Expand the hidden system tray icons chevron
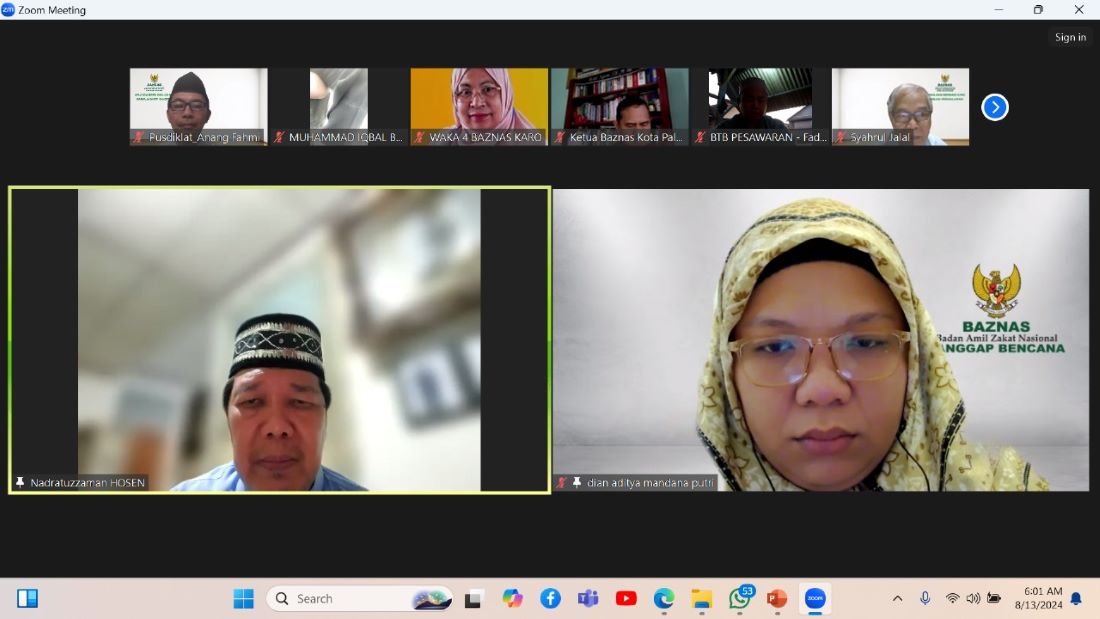Viewport: 1100px width, 619px height. click(897, 598)
